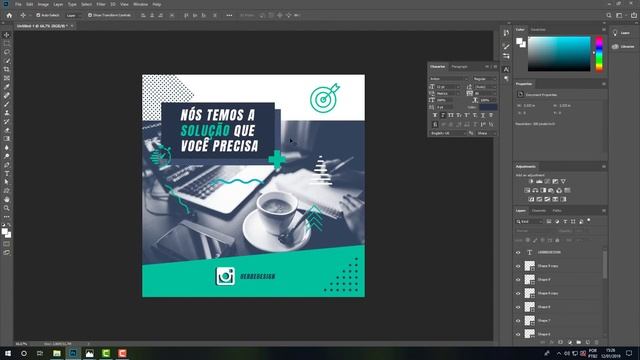
Task: Click the hue spectrum slider in Color panel
Action: coord(599,54)
